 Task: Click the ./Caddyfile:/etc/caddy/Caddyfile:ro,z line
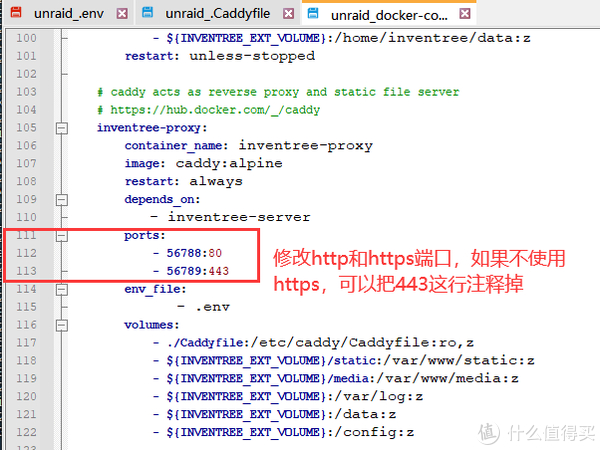313,343
